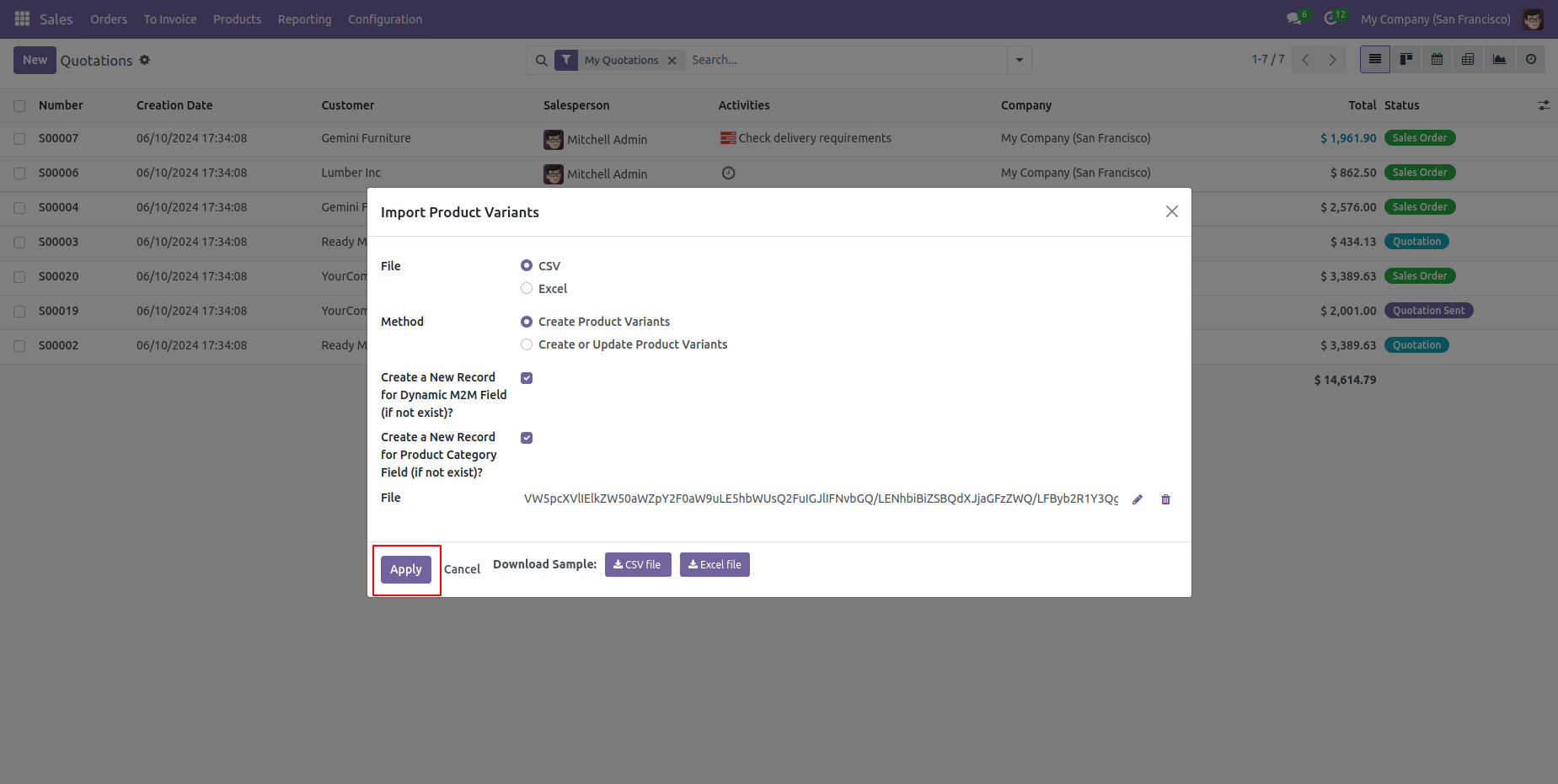
Task: Open the column settings adjust icon
Action: 1543,105
